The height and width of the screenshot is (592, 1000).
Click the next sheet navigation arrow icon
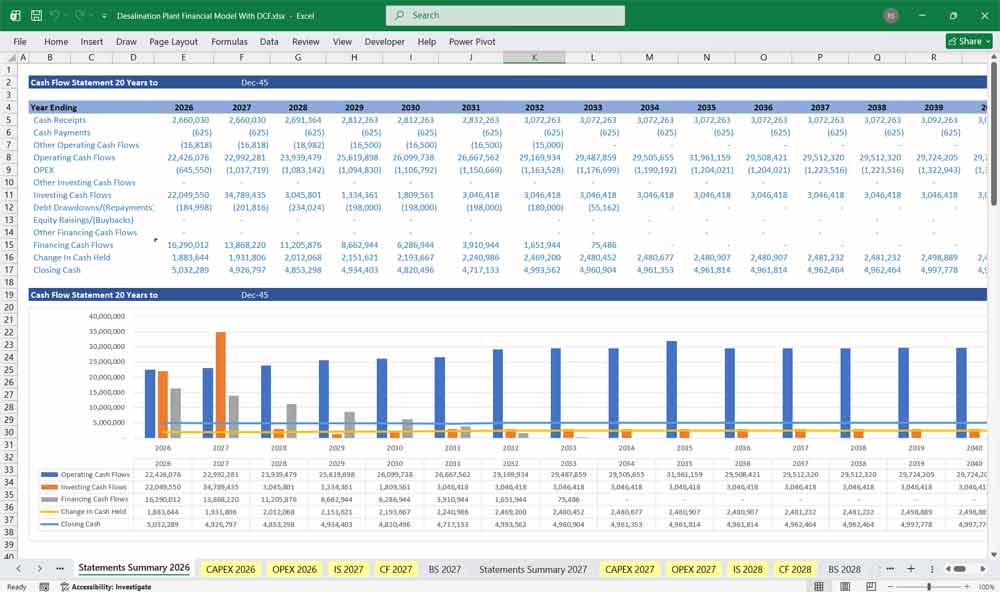[x=39, y=568]
